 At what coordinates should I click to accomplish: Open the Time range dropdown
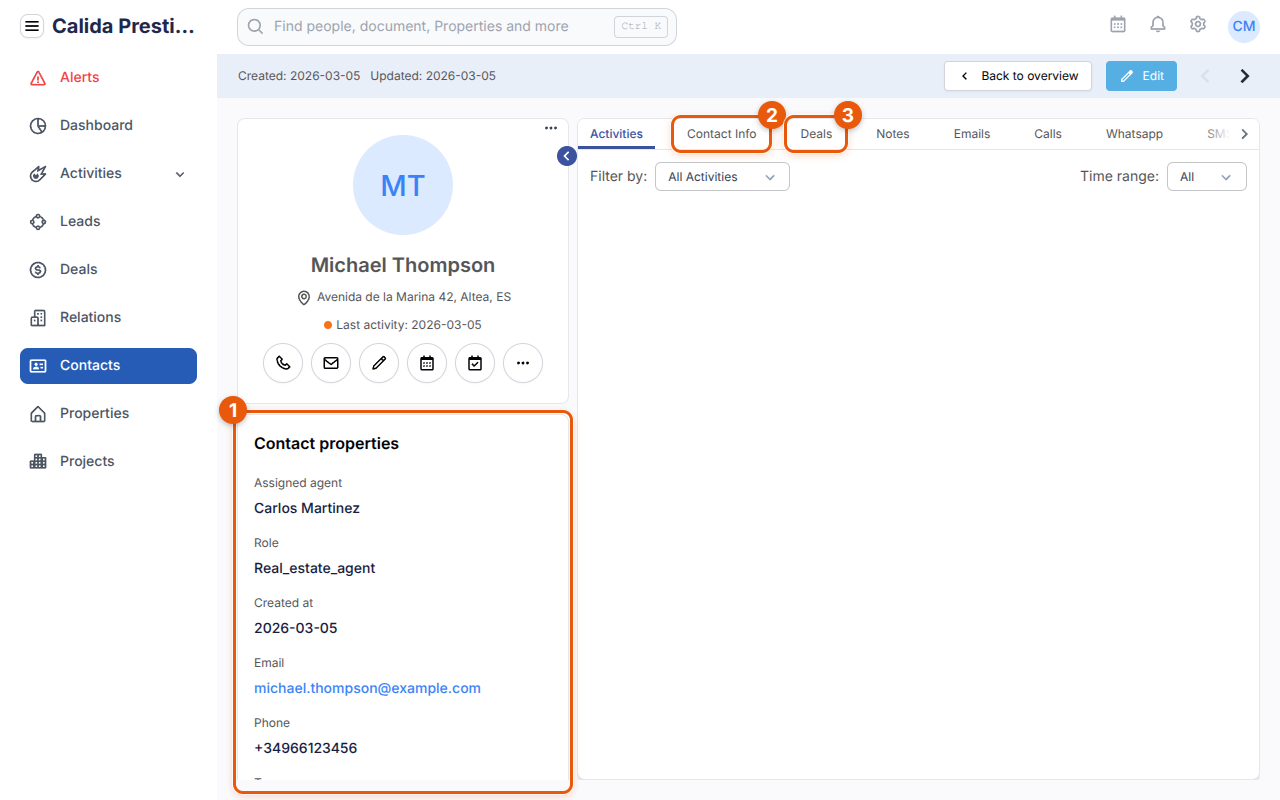(1207, 177)
